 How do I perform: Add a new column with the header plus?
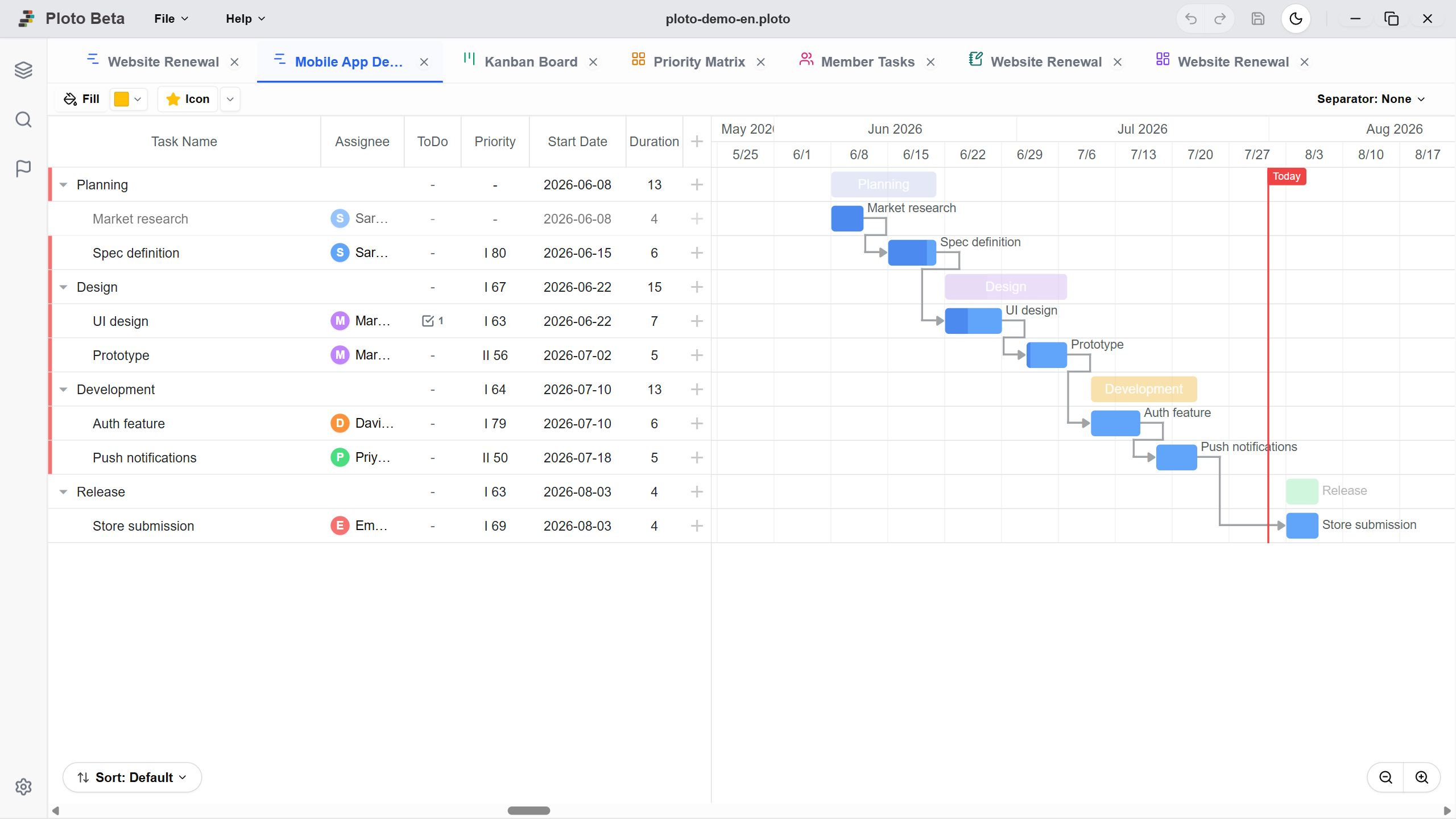pyautogui.click(x=697, y=142)
